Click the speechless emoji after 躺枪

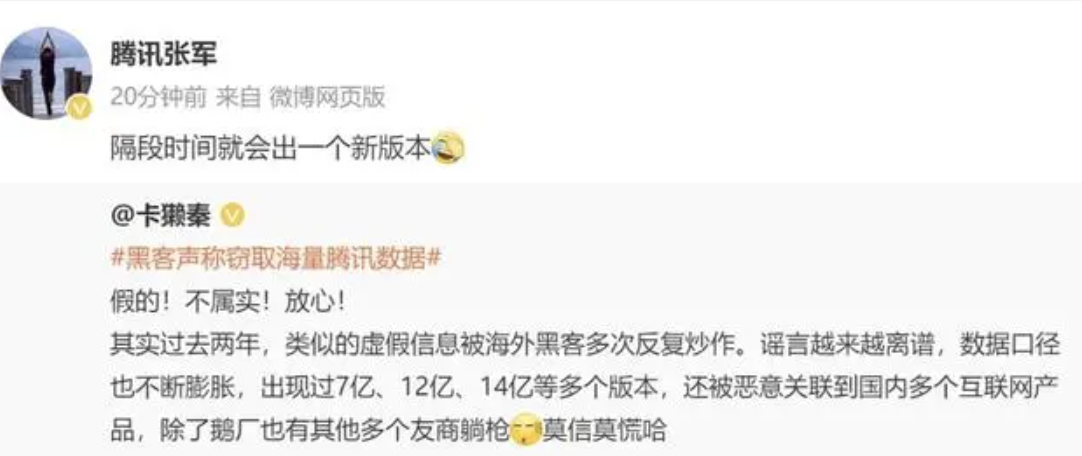click(525, 430)
